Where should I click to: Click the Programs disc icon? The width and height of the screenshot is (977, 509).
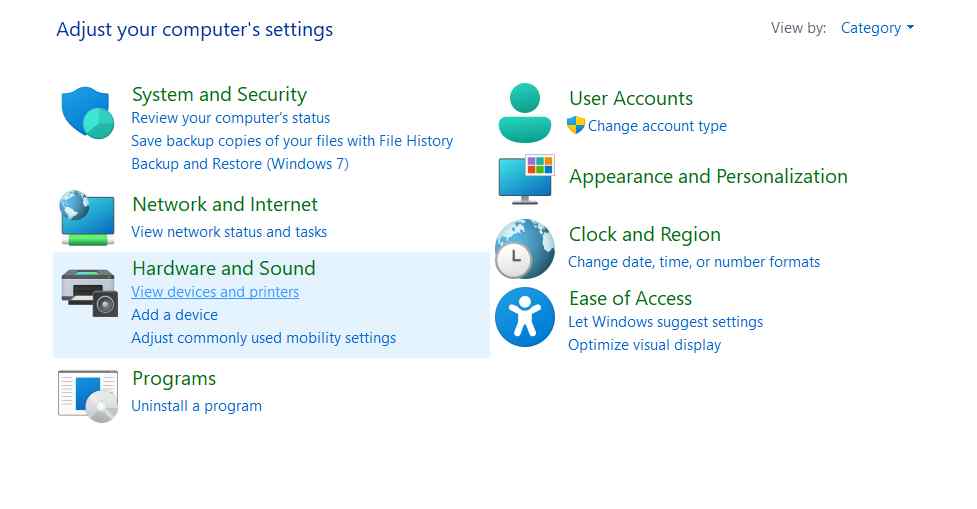click(x=88, y=396)
